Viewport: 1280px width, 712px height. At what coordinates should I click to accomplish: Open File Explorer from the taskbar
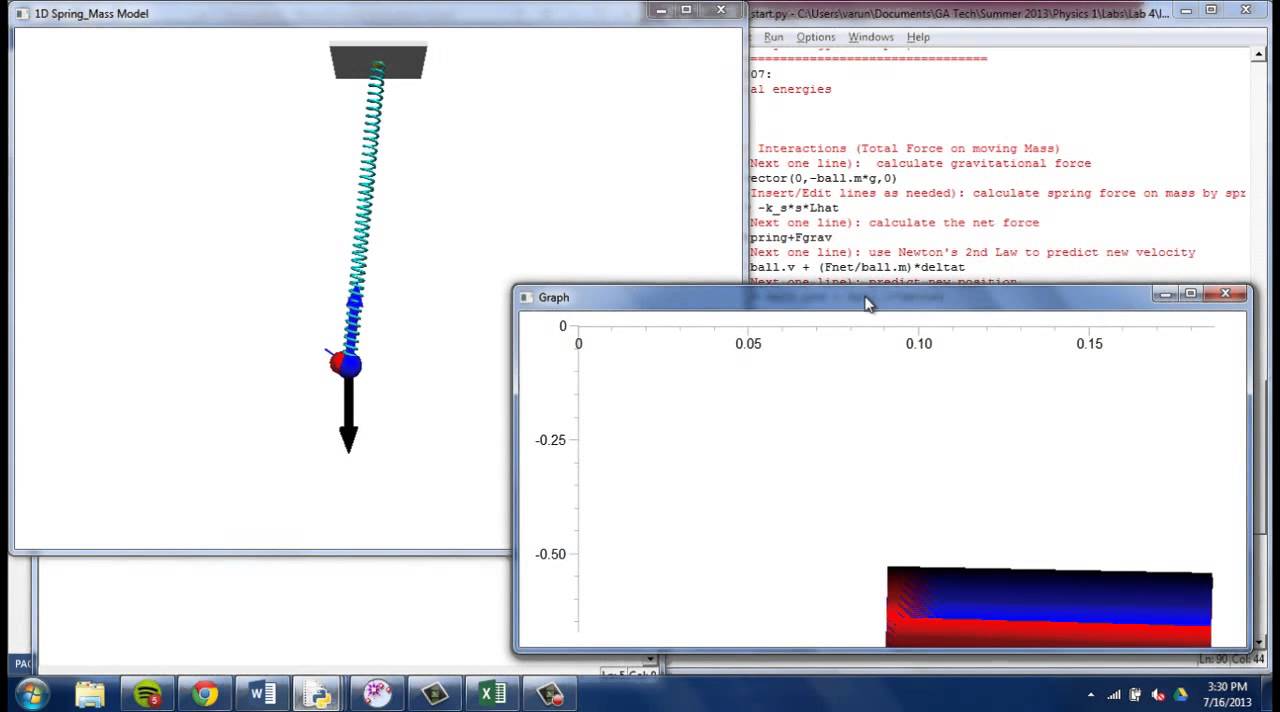pyautogui.click(x=90, y=694)
